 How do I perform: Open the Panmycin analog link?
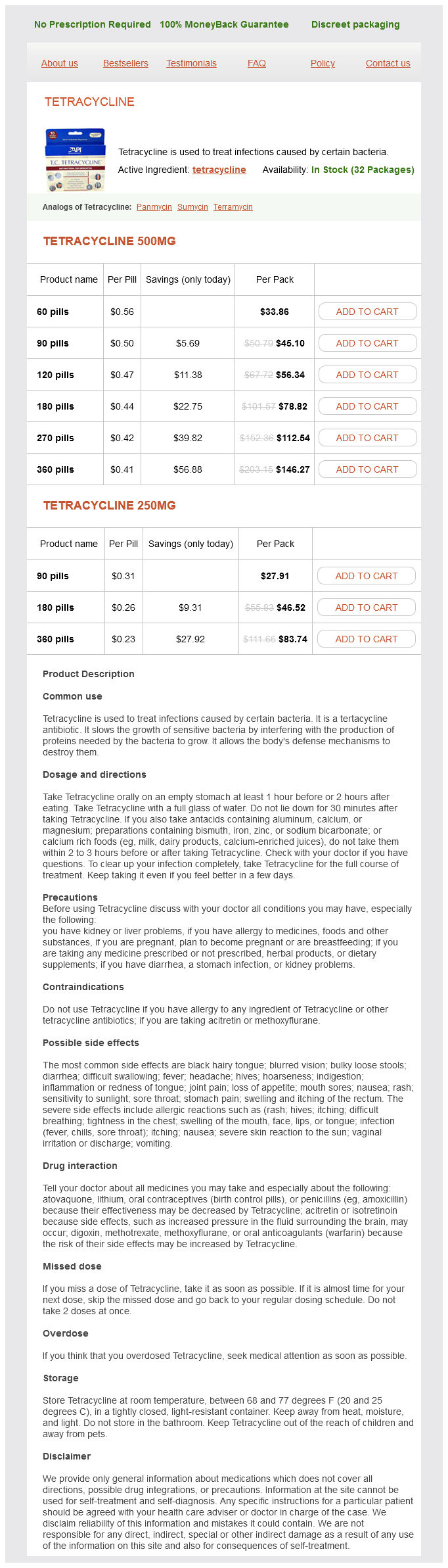click(154, 207)
